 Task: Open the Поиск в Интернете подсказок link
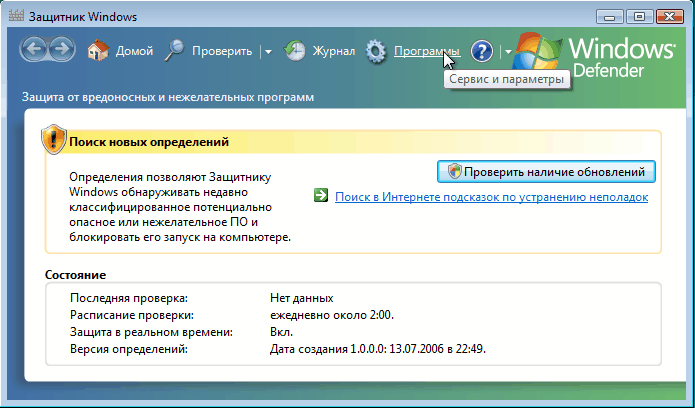[x=491, y=197]
